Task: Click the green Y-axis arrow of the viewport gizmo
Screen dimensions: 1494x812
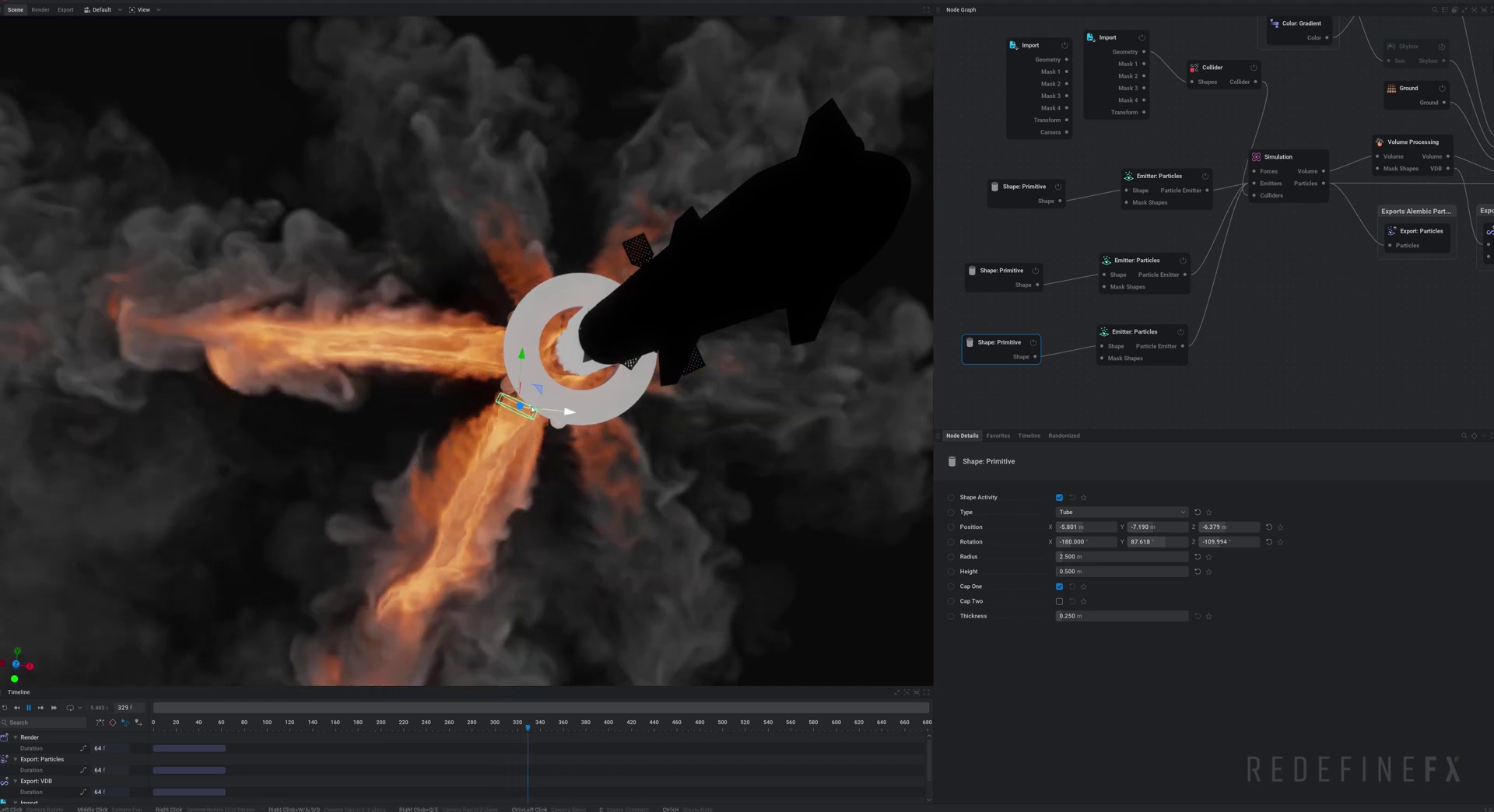Action: point(521,355)
